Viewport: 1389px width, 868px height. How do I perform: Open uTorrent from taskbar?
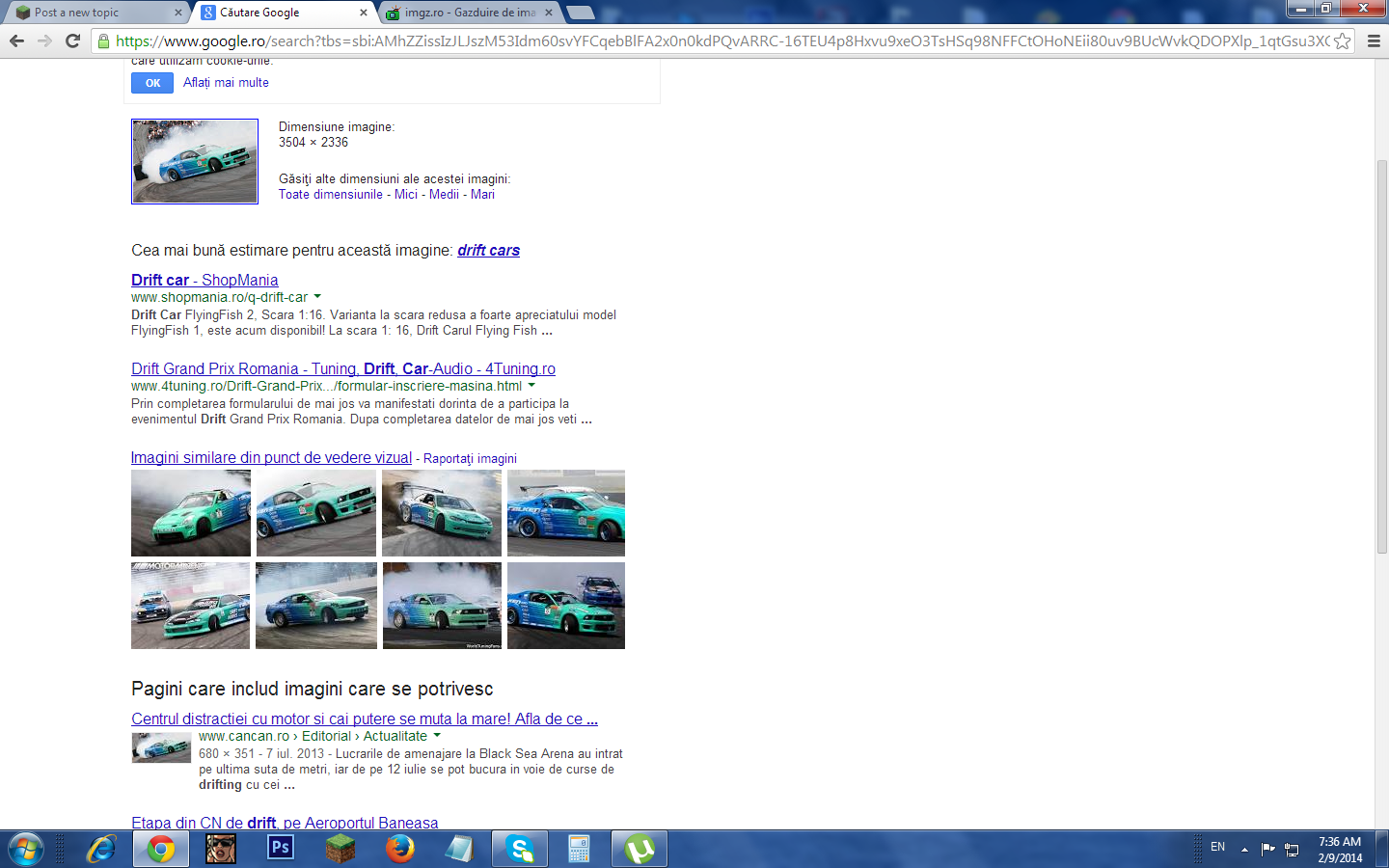click(x=640, y=849)
